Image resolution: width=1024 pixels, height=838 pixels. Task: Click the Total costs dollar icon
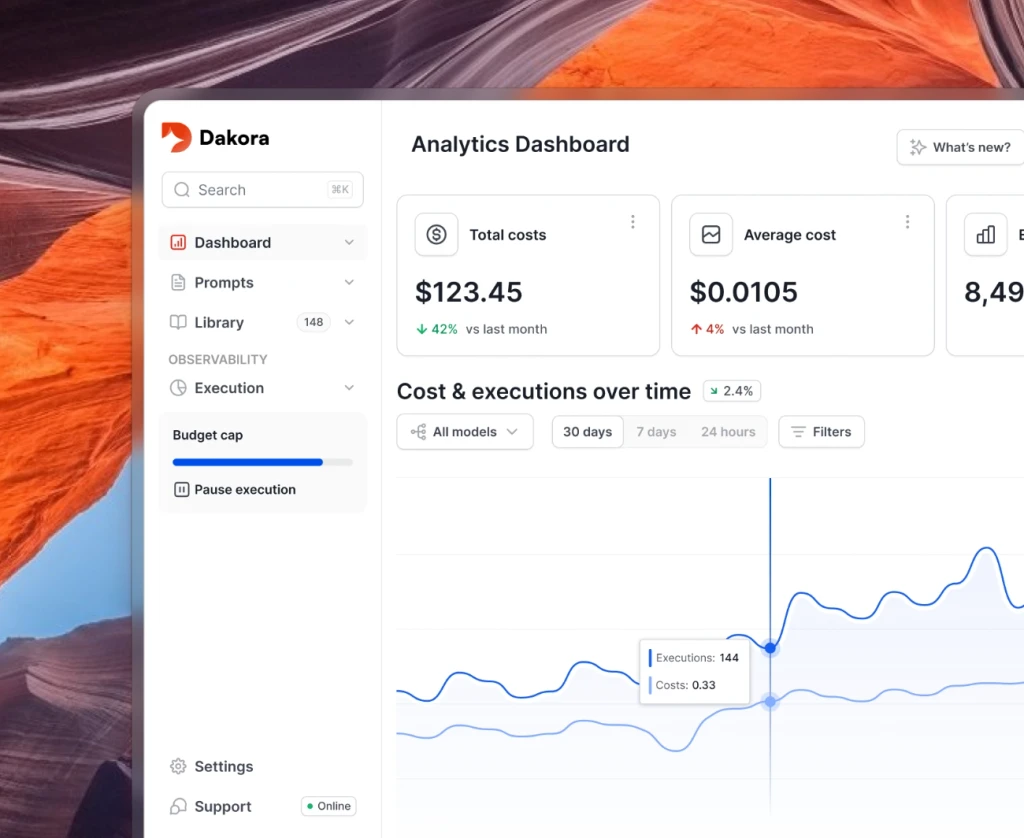pos(436,234)
